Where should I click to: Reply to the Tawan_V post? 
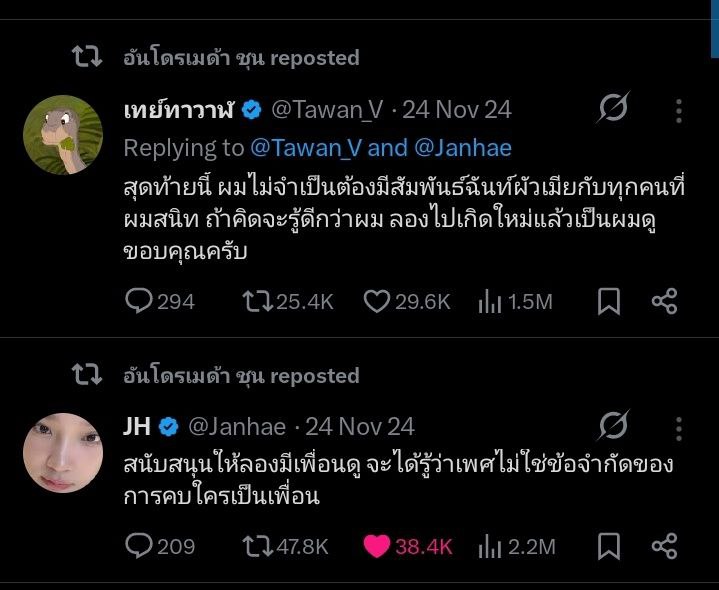pyautogui.click(x=139, y=301)
